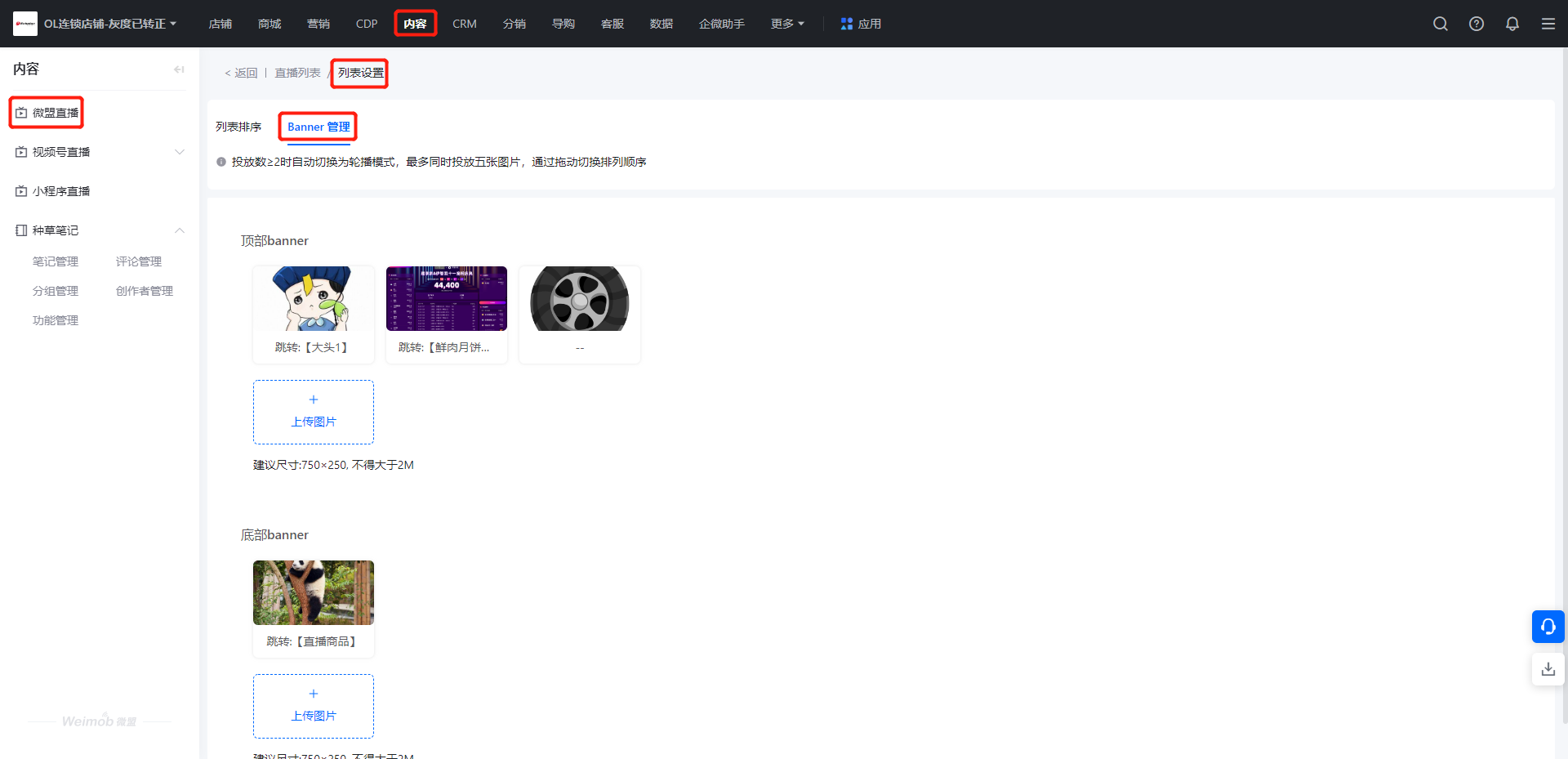This screenshot has height=759, width=1568.
Task: Open 创作者管理 under 种草笔记
Action: [x=145, y=291]
